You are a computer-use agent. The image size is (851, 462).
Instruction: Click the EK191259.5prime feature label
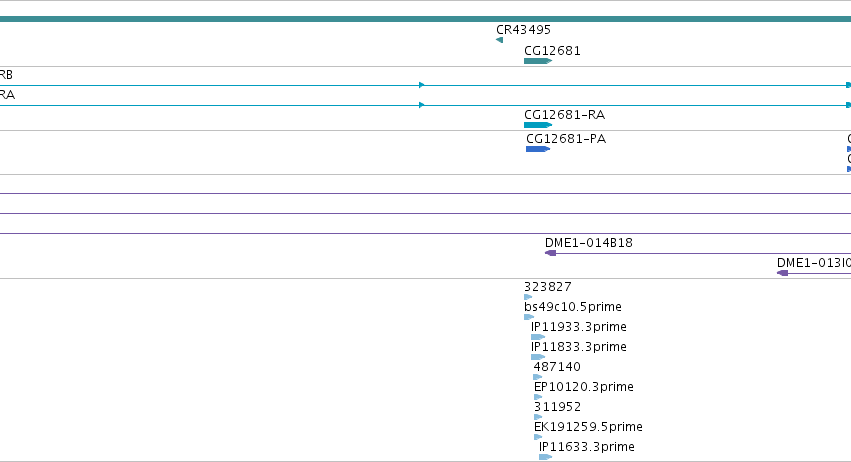click(588, 427)
